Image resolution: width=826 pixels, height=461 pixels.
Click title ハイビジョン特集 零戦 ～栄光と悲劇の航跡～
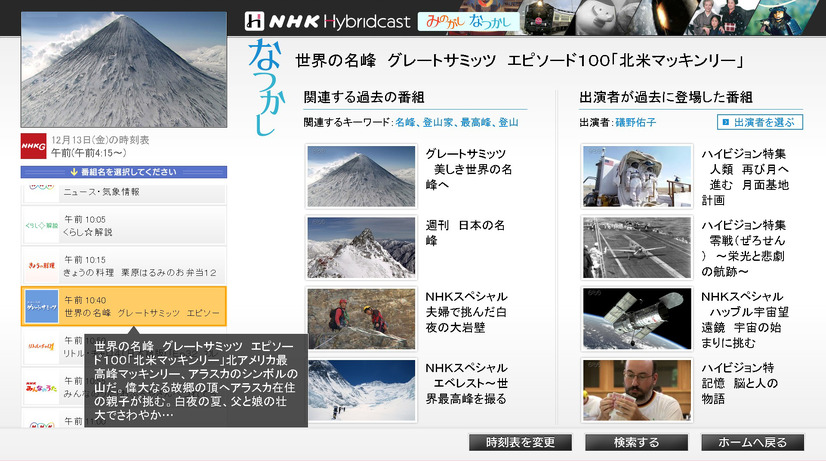tap(743, 248)
